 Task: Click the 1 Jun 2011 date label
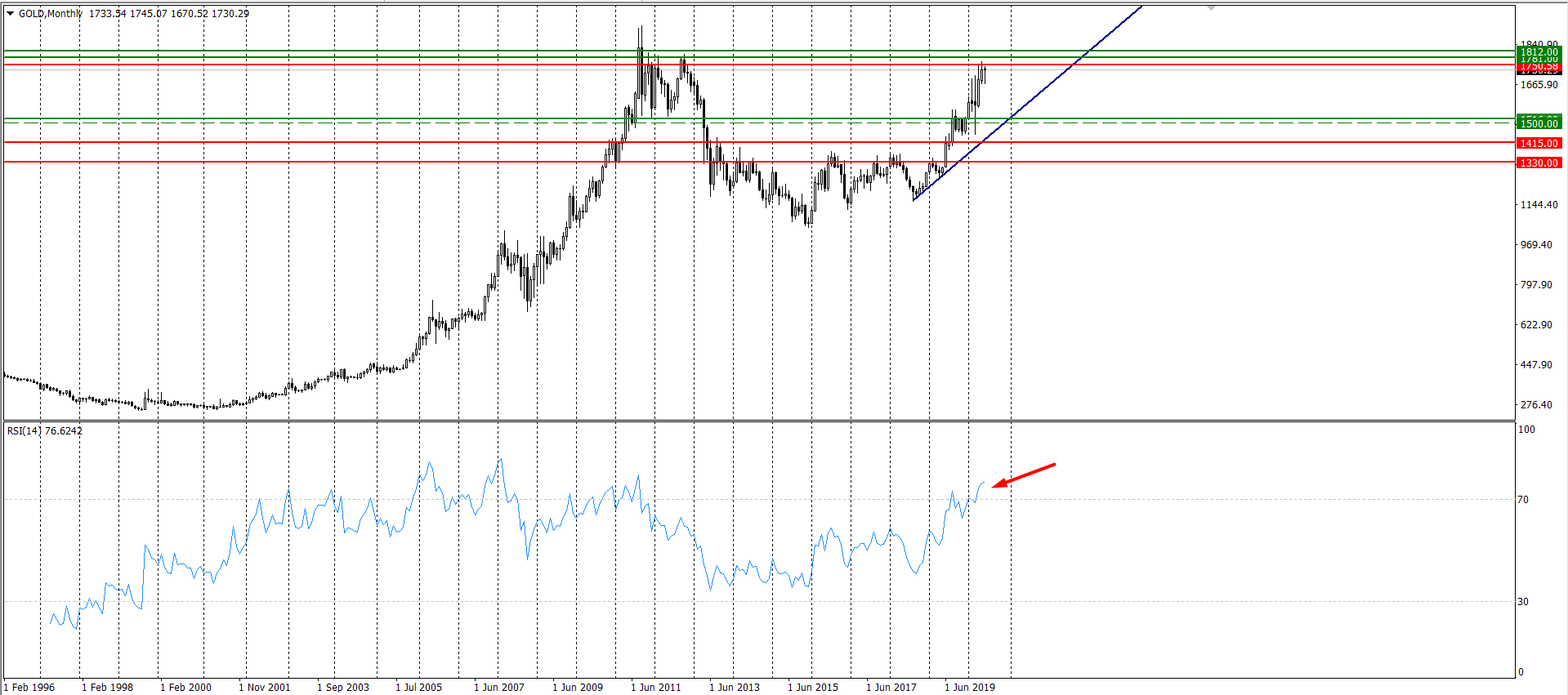click(656, 687)
